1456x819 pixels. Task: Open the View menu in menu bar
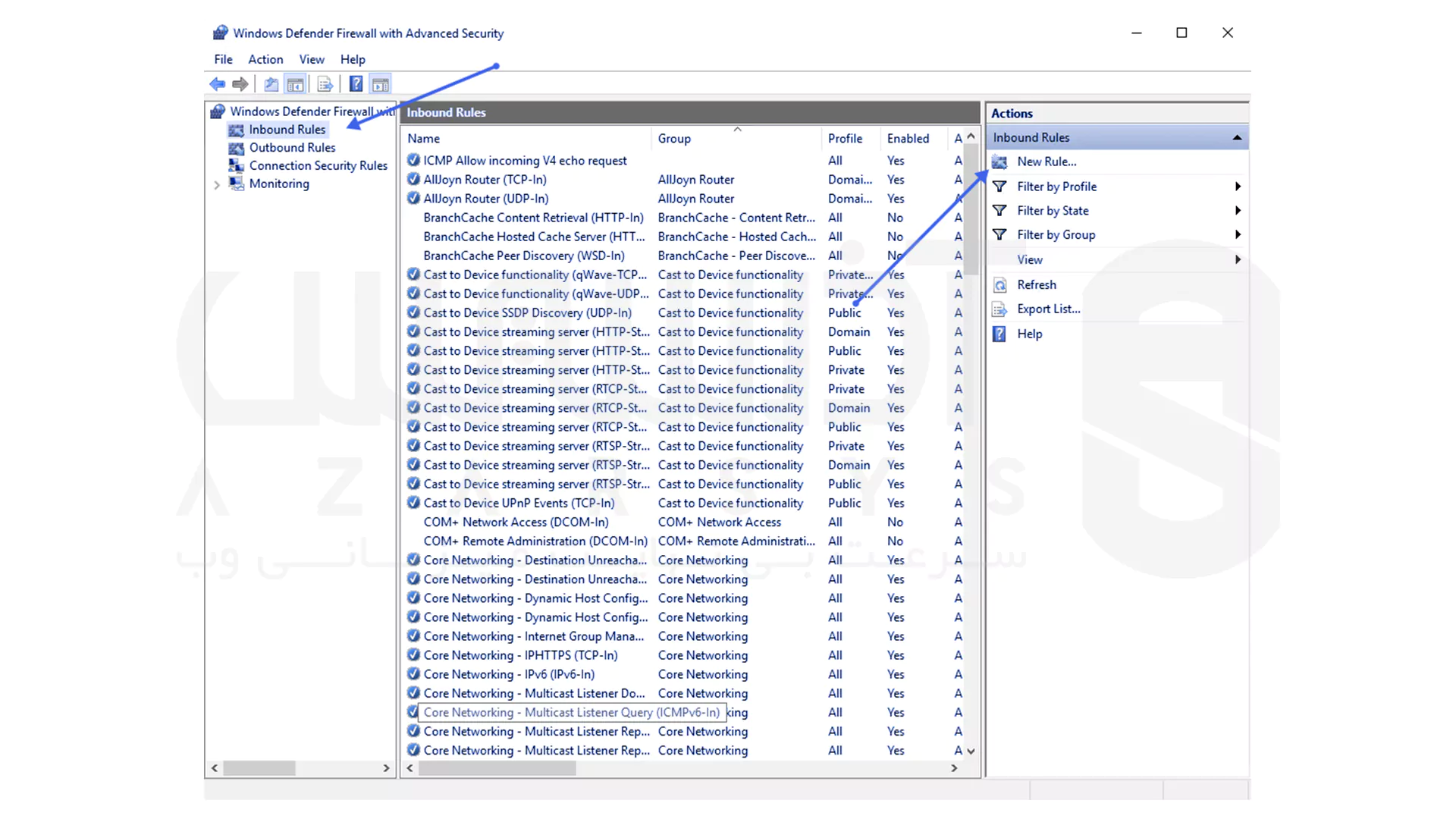click(312, 59)
